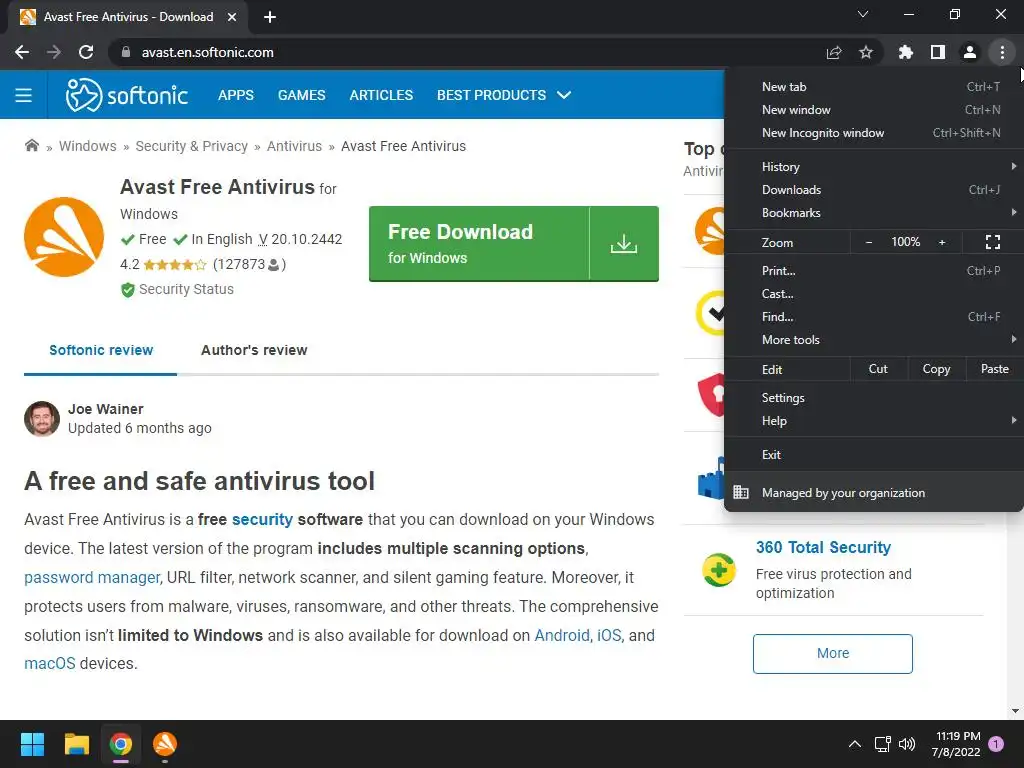Reload the page with the refresh icon
The image size is (1024, 768).
[86, 52]
